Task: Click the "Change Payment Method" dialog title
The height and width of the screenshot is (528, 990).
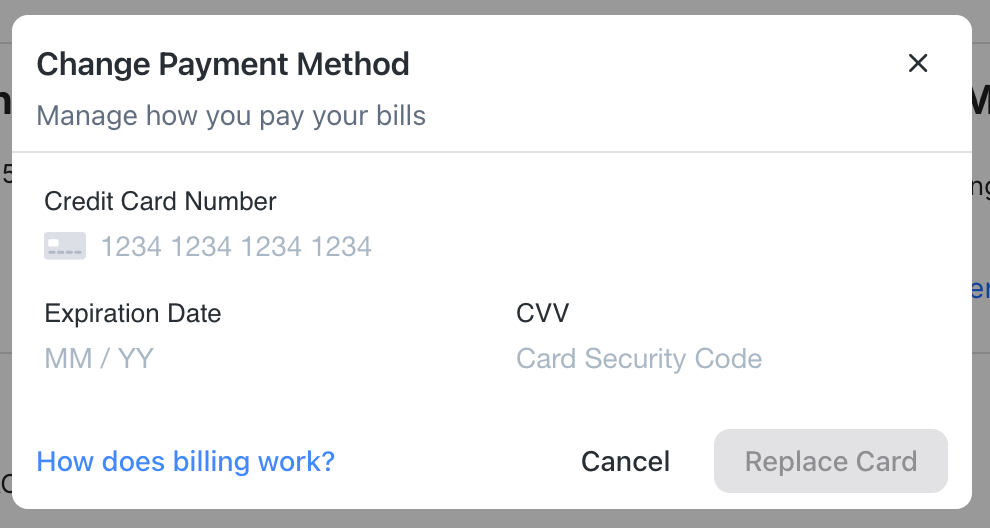Action: tap(223, 65)
